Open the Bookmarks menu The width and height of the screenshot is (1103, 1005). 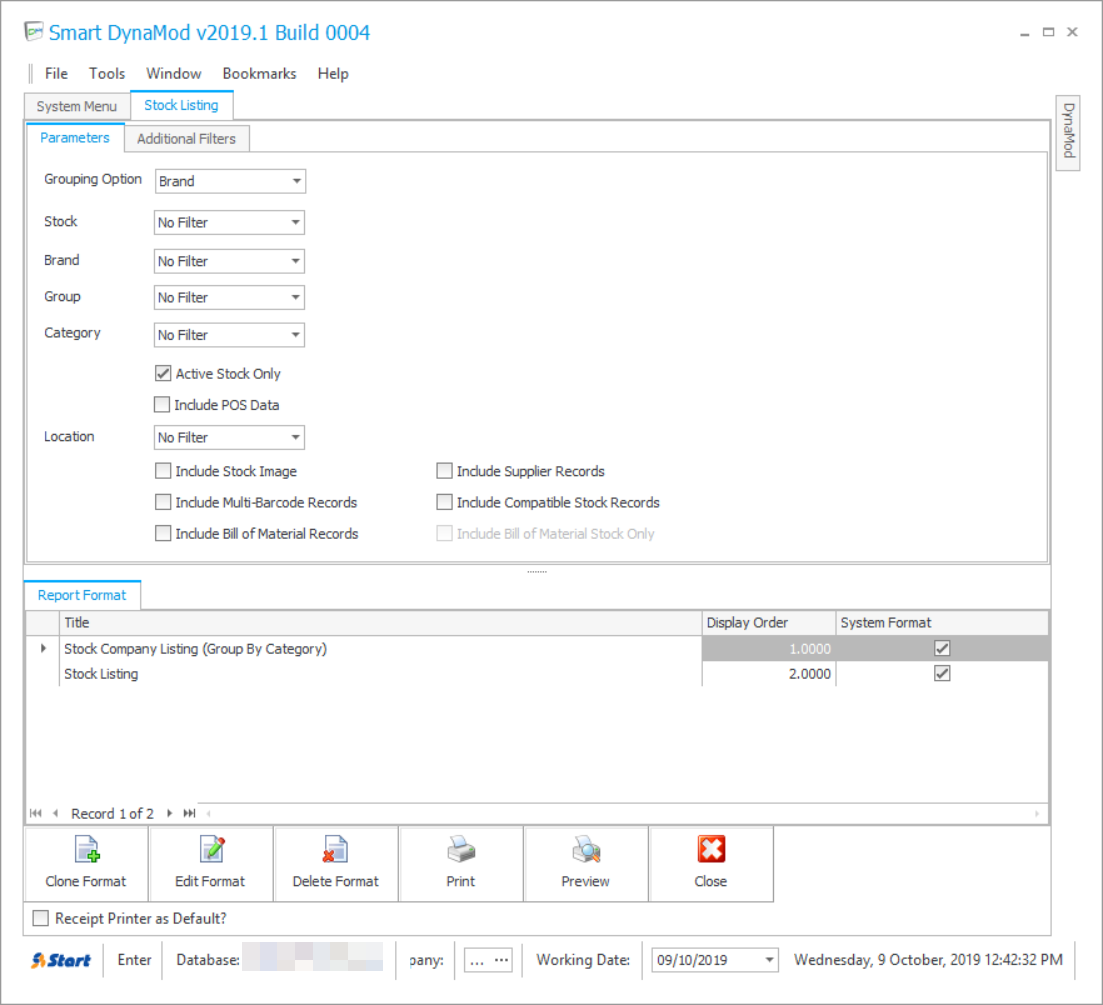click(x=260, y=74)
